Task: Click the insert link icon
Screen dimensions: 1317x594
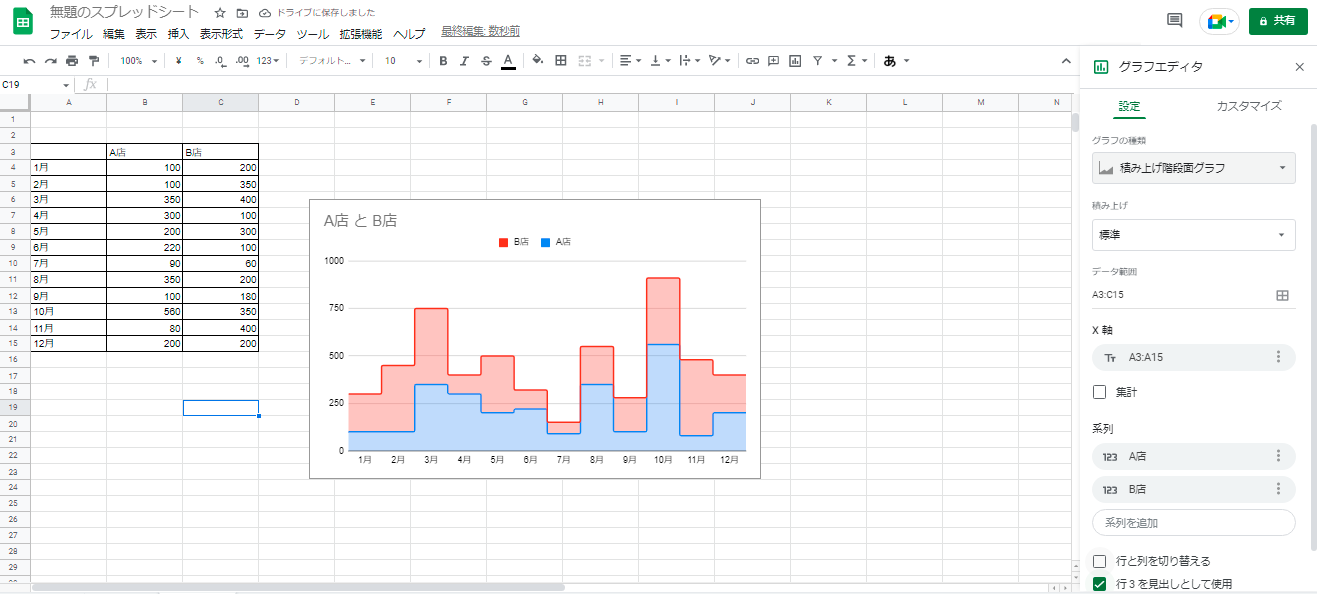Action: pos(752,61)
